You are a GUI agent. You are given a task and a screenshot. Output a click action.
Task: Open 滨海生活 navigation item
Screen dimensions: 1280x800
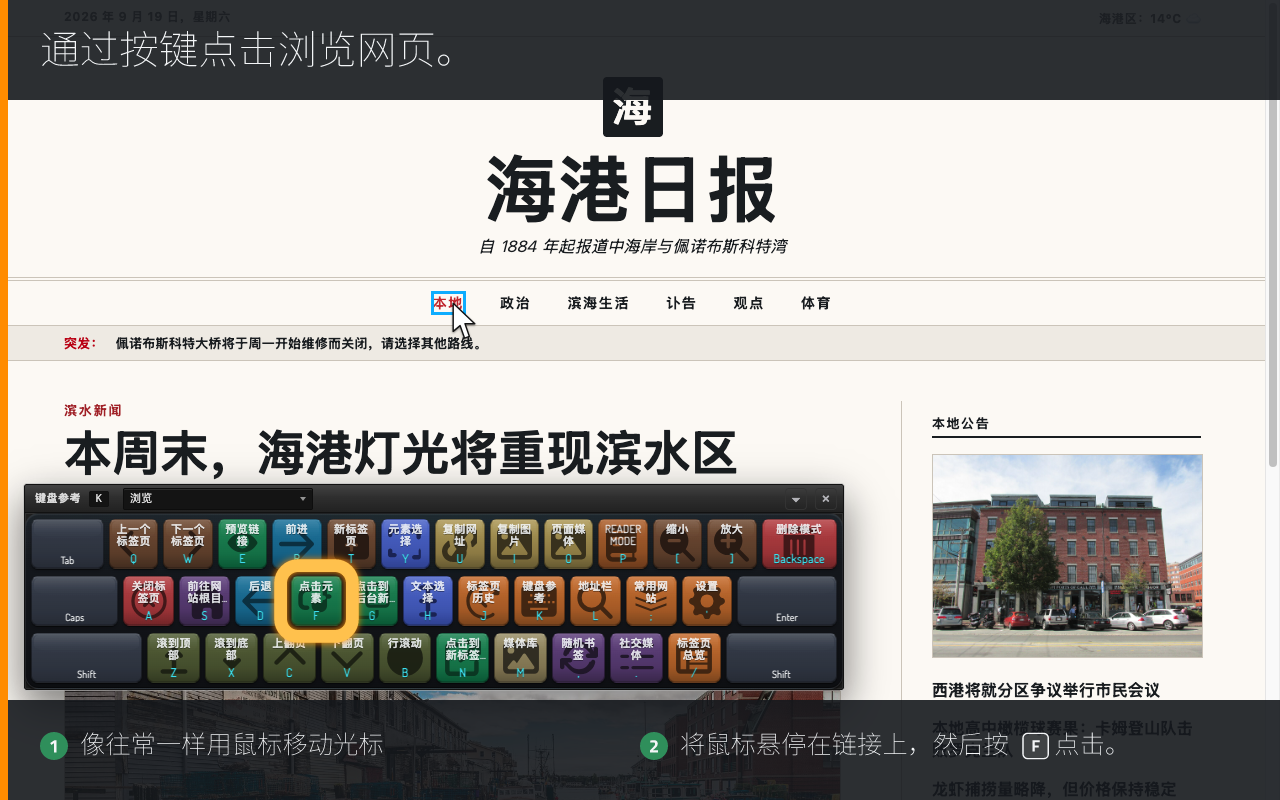click(598, 303)
